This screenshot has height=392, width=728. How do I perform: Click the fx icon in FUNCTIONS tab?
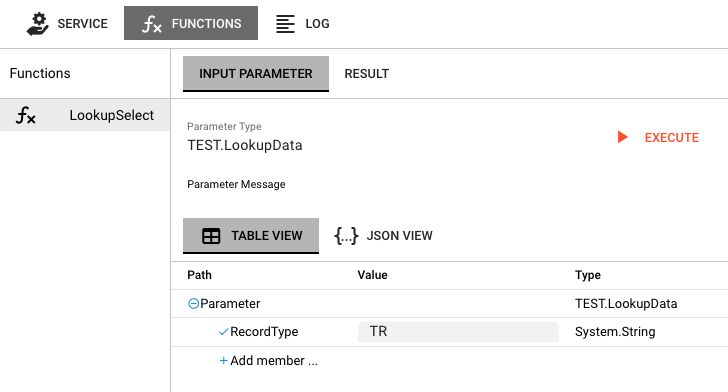tap(152, 24)
